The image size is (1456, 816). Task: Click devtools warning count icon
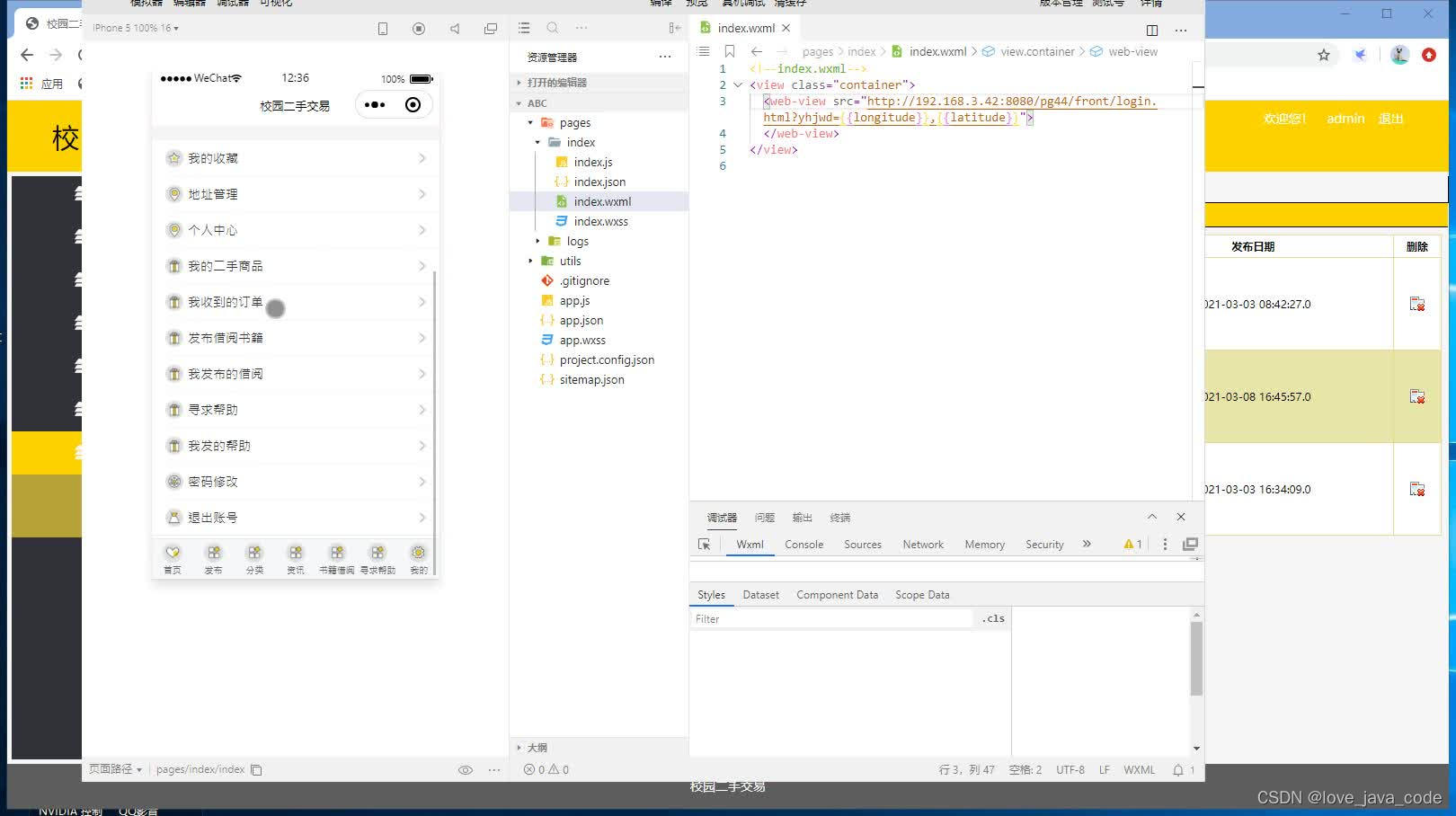[1132, 544]
